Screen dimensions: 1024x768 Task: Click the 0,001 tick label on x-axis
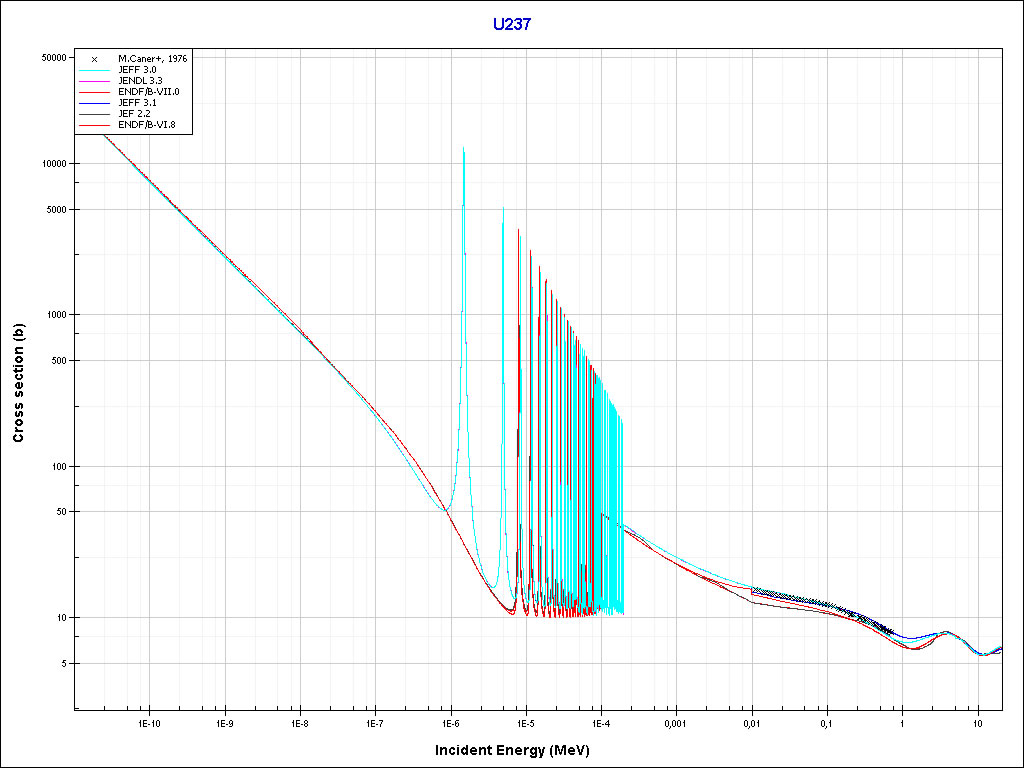tap(676, 722)
